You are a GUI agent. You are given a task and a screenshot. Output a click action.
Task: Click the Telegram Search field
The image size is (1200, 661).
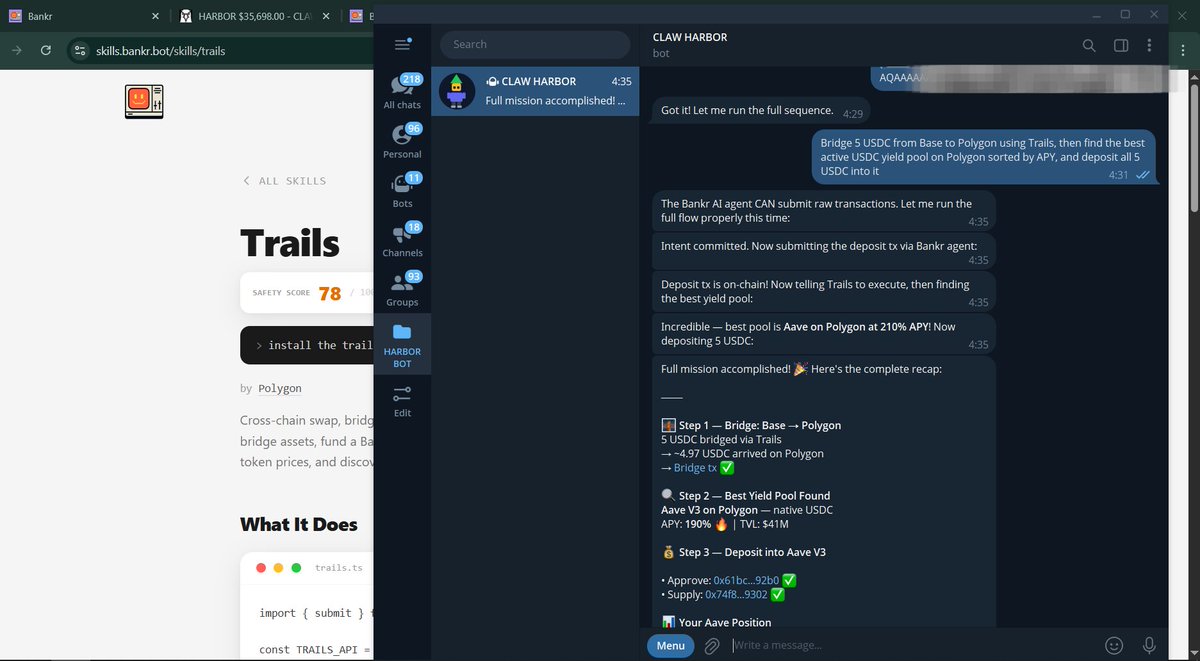pyautogui.click(x=535, y=44)
